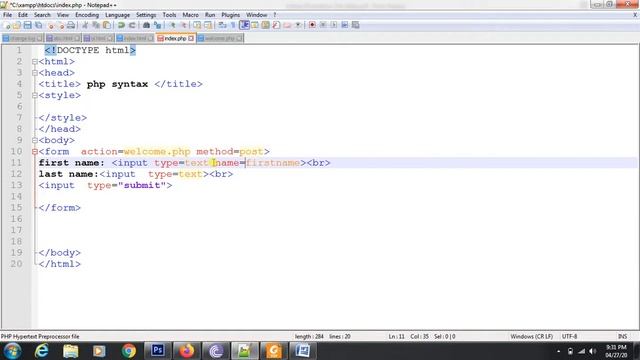
Task: Collapse the style fold marker on line 5
Action: (35, 96)
